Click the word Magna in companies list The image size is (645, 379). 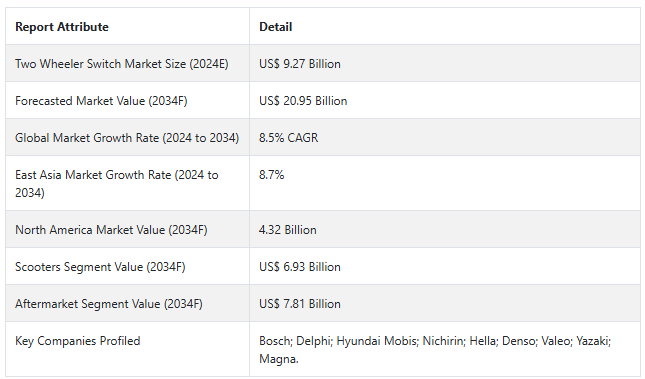pyautogui.click(x=278, y=359)
